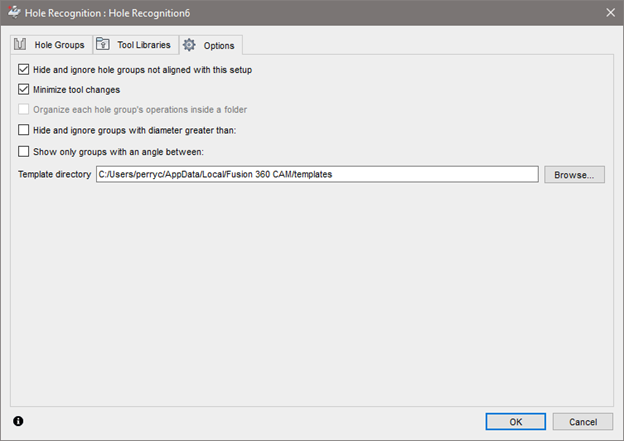Click the Options gear icon
The height and width of the screenshot is (441, 624).
coord(189,45)
